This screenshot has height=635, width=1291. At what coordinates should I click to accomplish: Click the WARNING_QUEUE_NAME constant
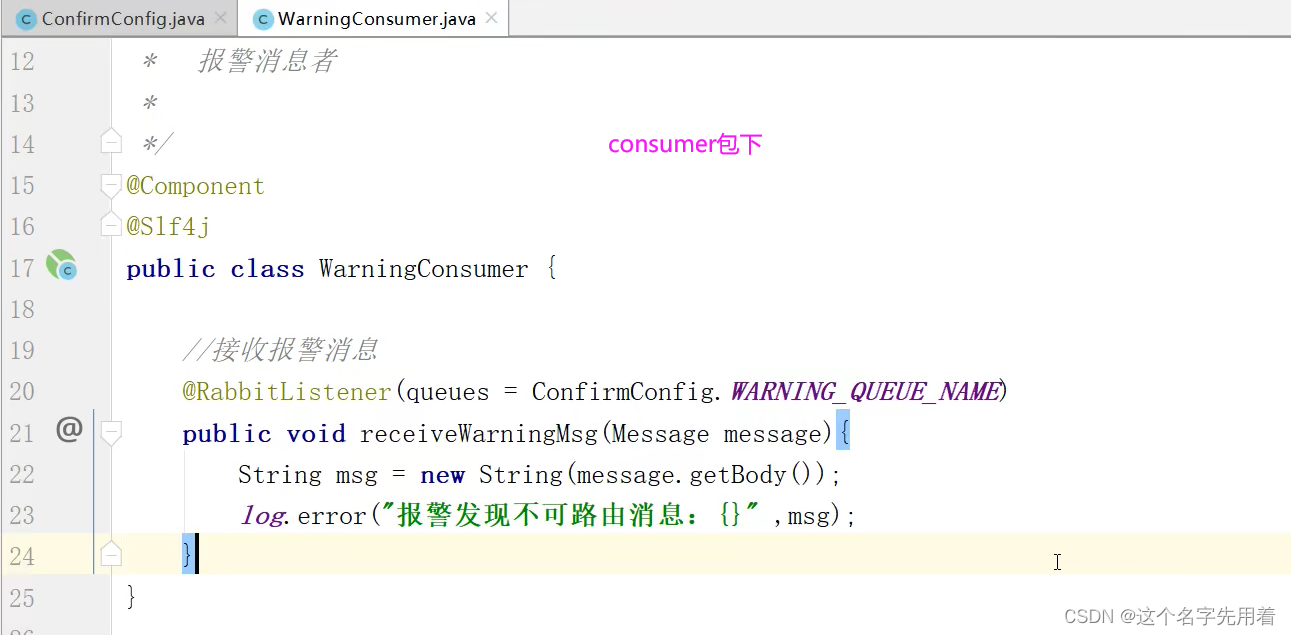point(864,392)
